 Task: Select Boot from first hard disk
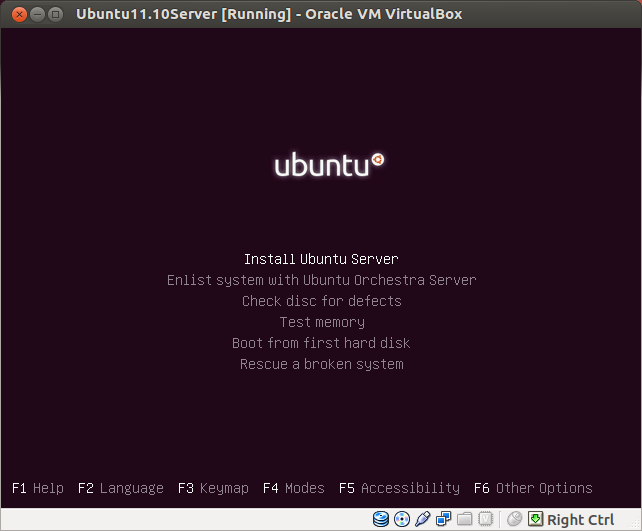coord(321,343)
